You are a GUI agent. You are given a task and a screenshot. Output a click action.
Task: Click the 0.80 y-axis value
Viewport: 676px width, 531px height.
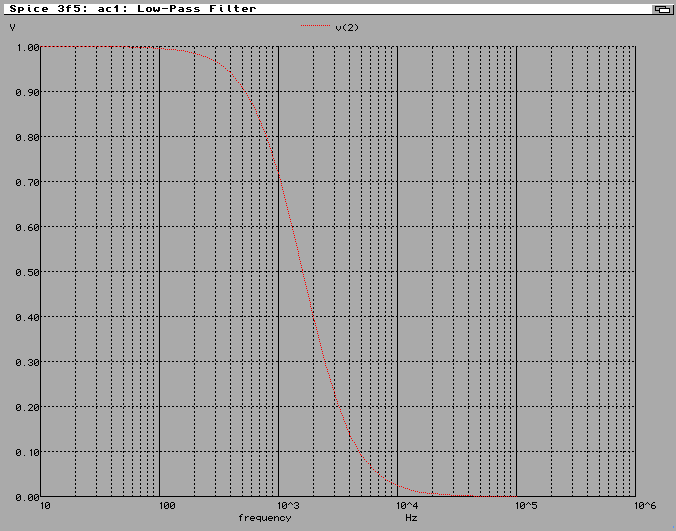28,137
